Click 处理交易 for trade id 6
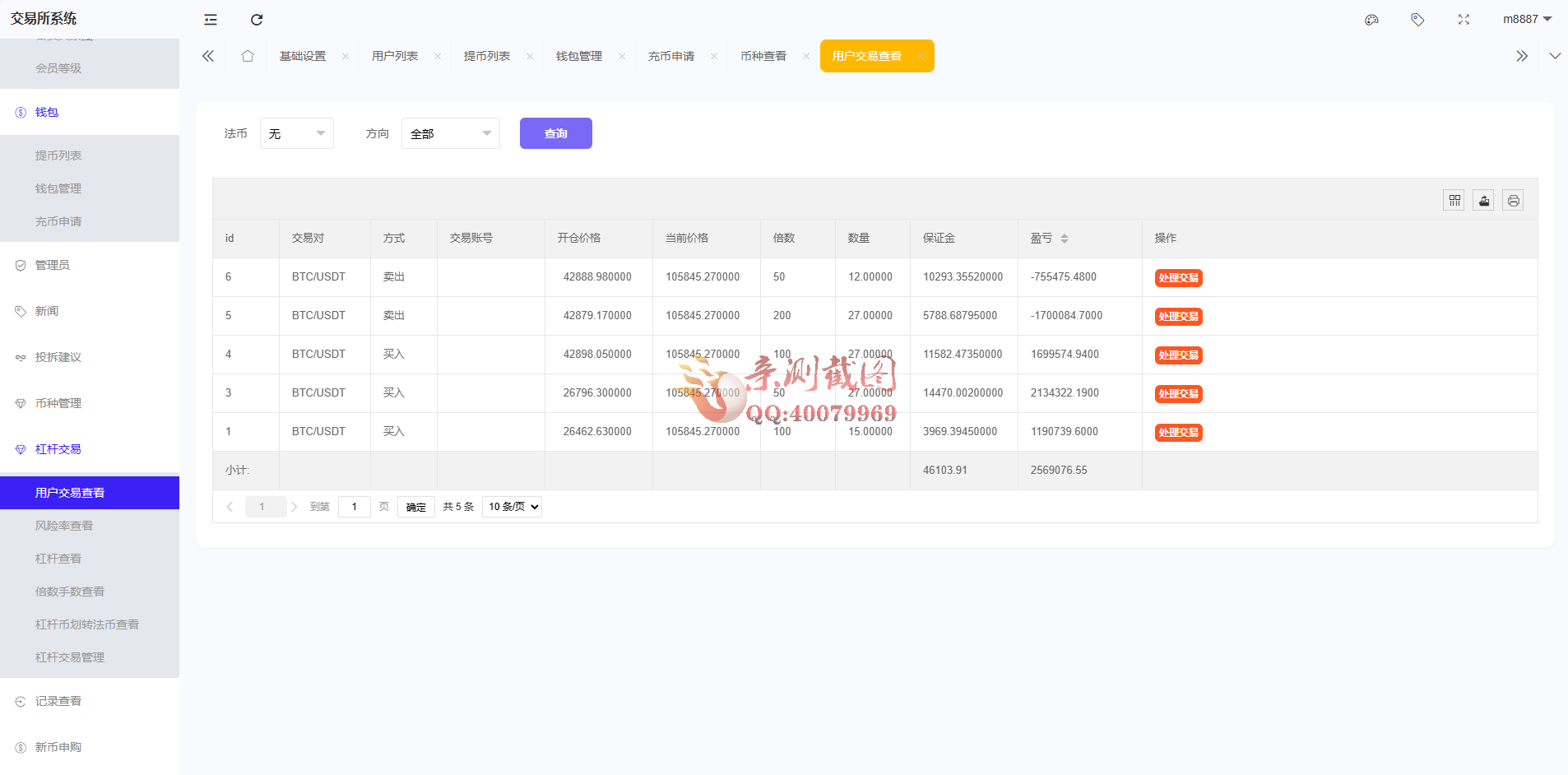Screen dimensions: 1568x775 point(1178,278)
